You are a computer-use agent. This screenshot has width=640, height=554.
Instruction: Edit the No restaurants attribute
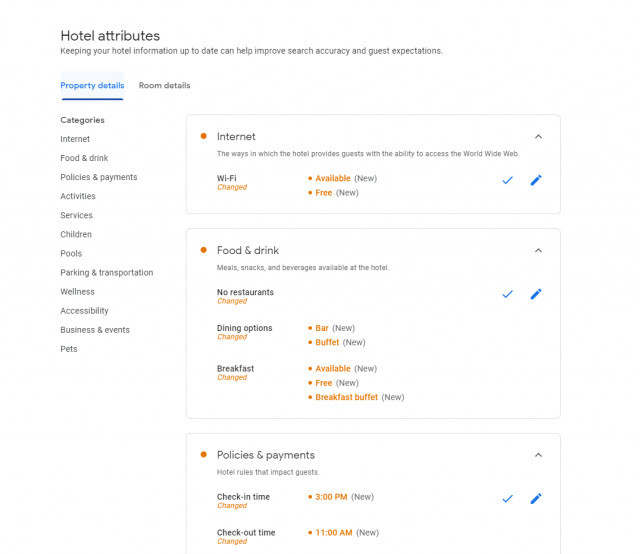click(536, 294)
